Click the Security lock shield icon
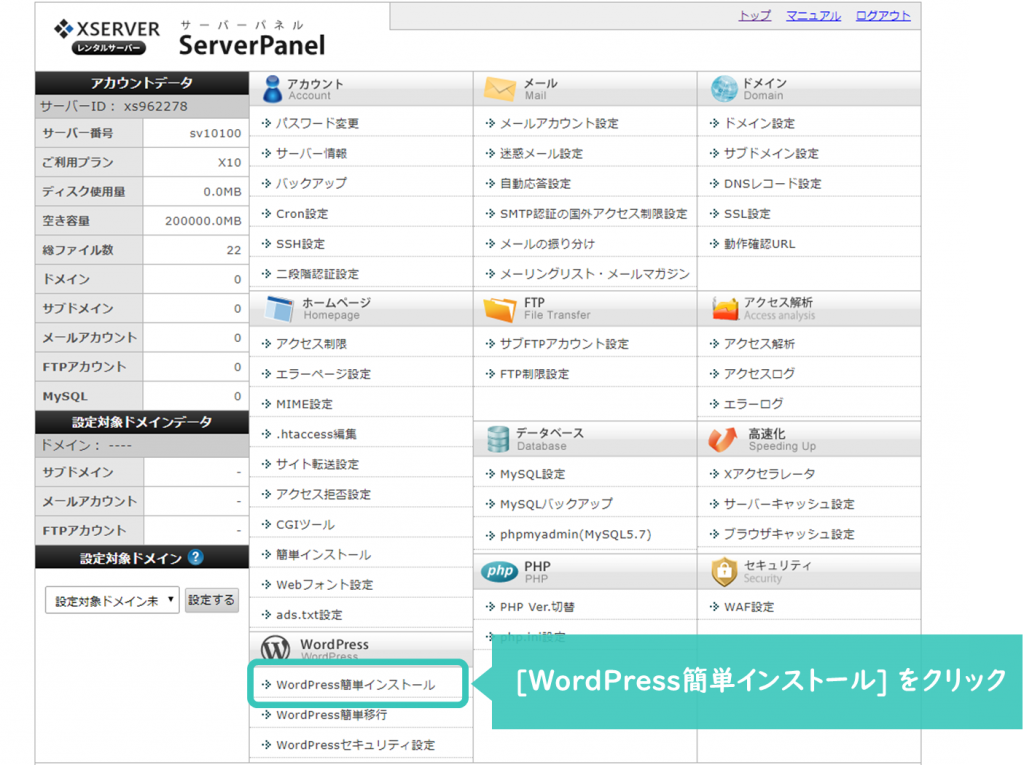Screen dimensions: 1024x765 (724, 572)
